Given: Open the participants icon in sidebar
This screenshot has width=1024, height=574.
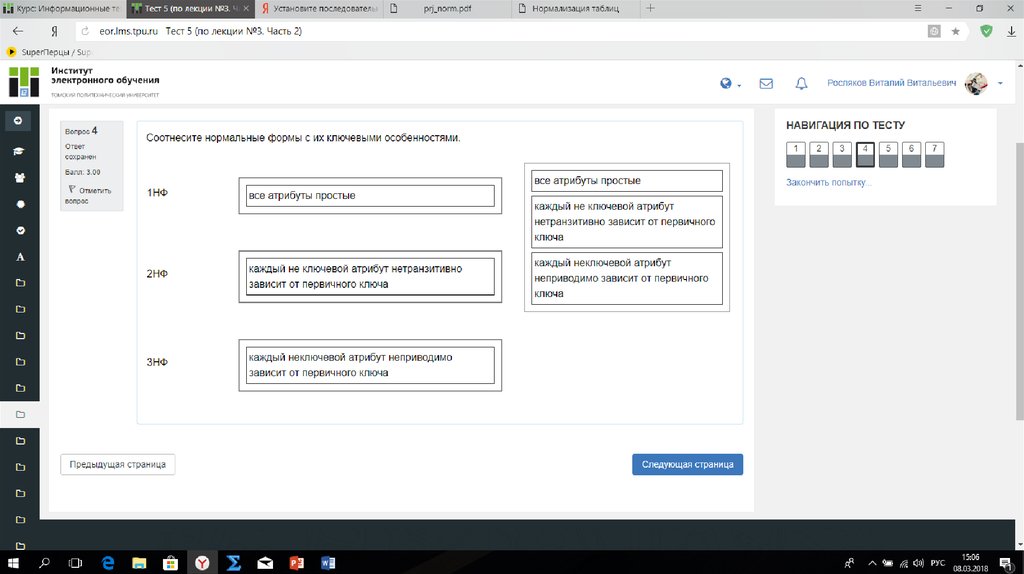Looking at the screenshot, I should point(19,178).
